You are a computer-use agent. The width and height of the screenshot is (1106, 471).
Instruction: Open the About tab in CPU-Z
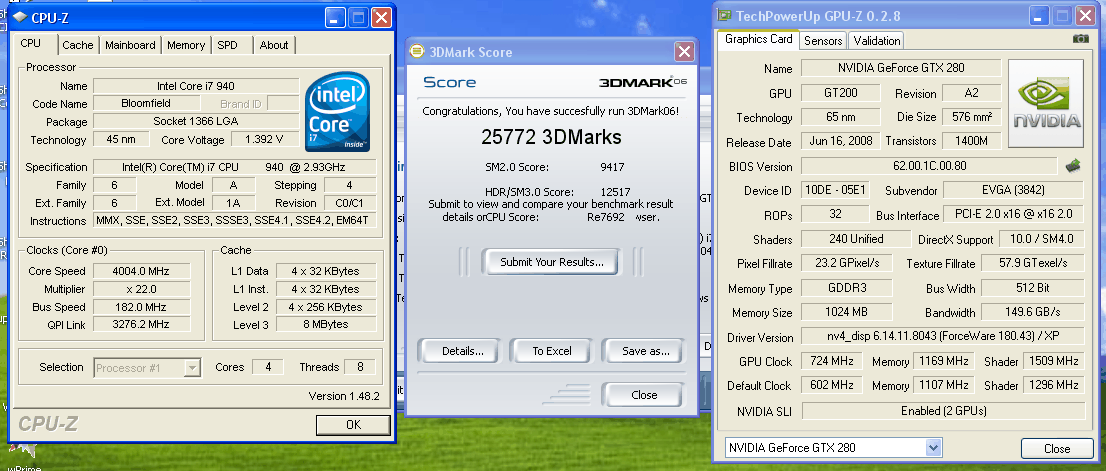pyautogui.click(x=274, y=45)
